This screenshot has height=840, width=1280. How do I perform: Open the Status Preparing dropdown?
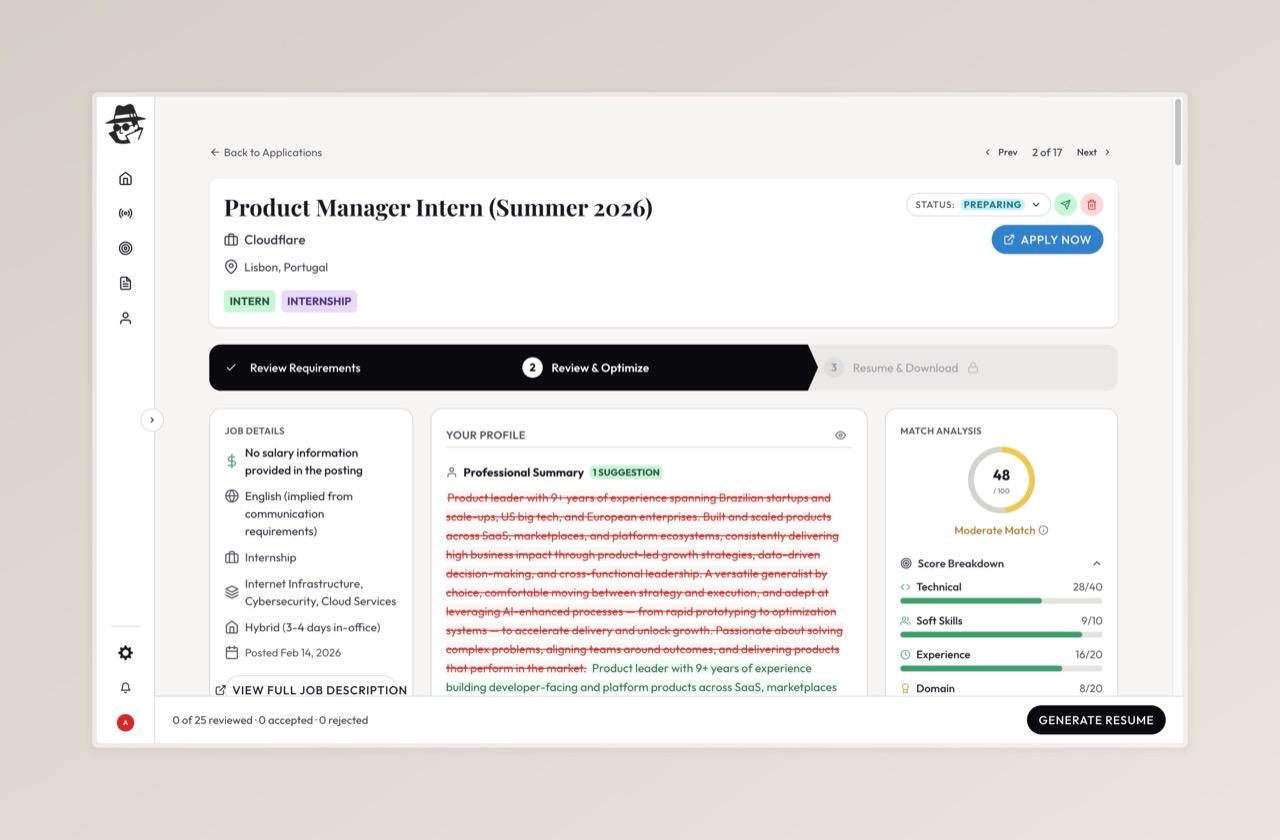977,205
